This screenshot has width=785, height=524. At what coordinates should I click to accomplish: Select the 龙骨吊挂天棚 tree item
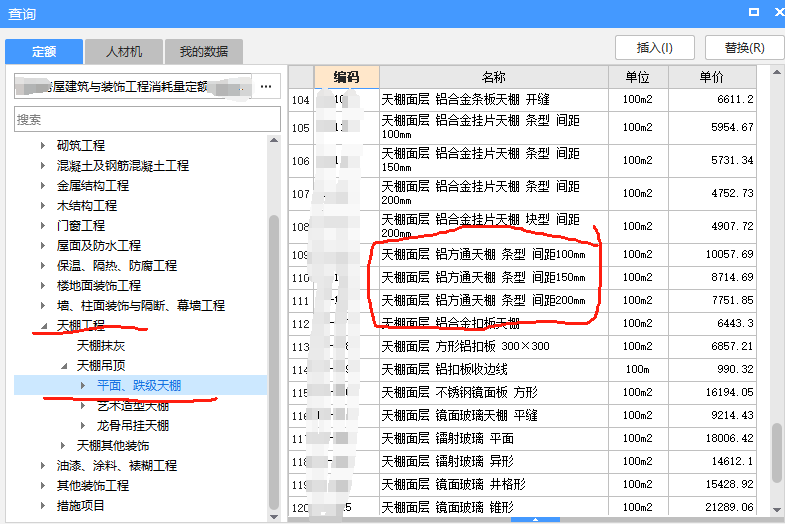pos(133,426)
